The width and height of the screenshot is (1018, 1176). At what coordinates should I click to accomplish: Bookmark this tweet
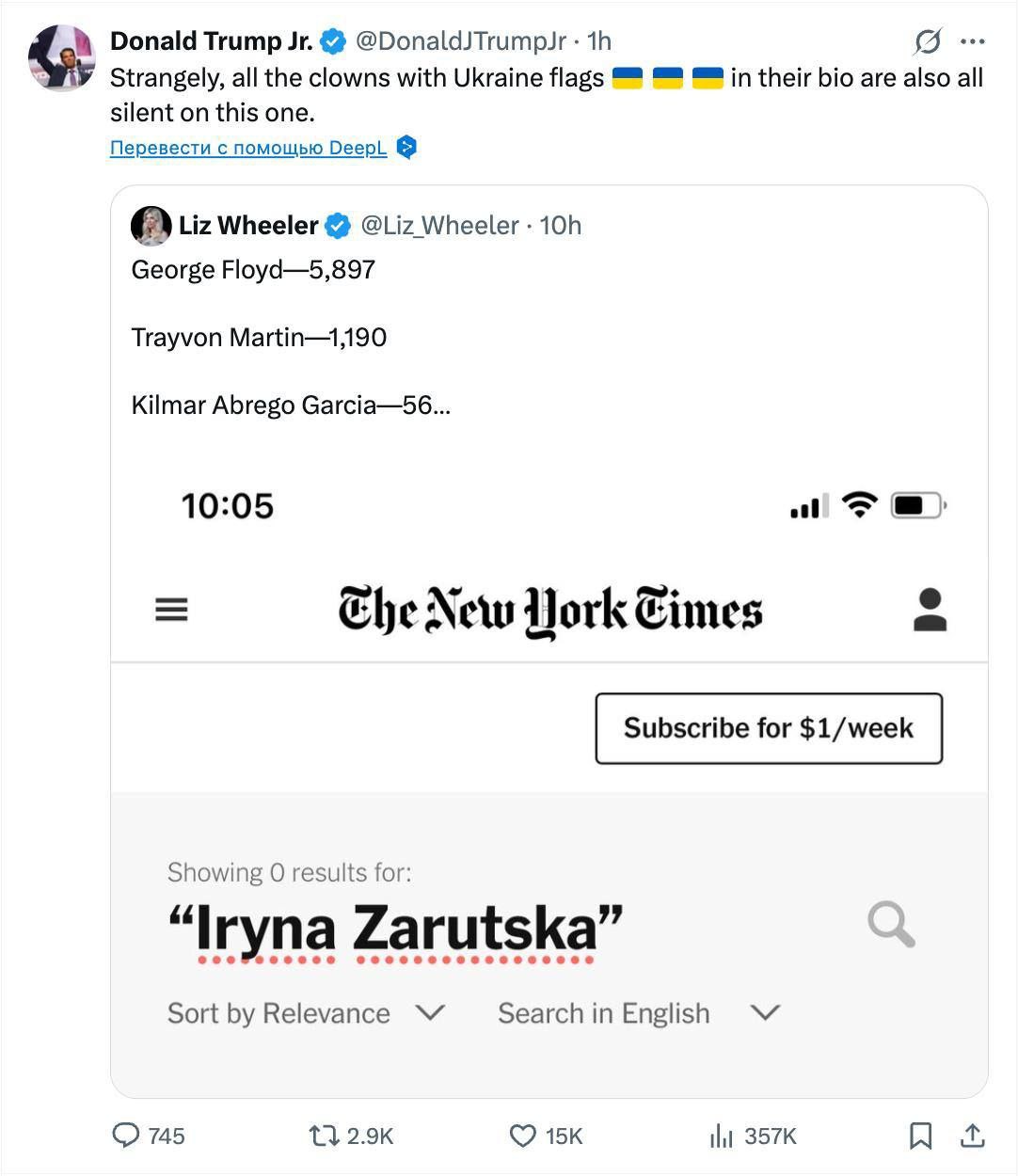(920, 1136)
